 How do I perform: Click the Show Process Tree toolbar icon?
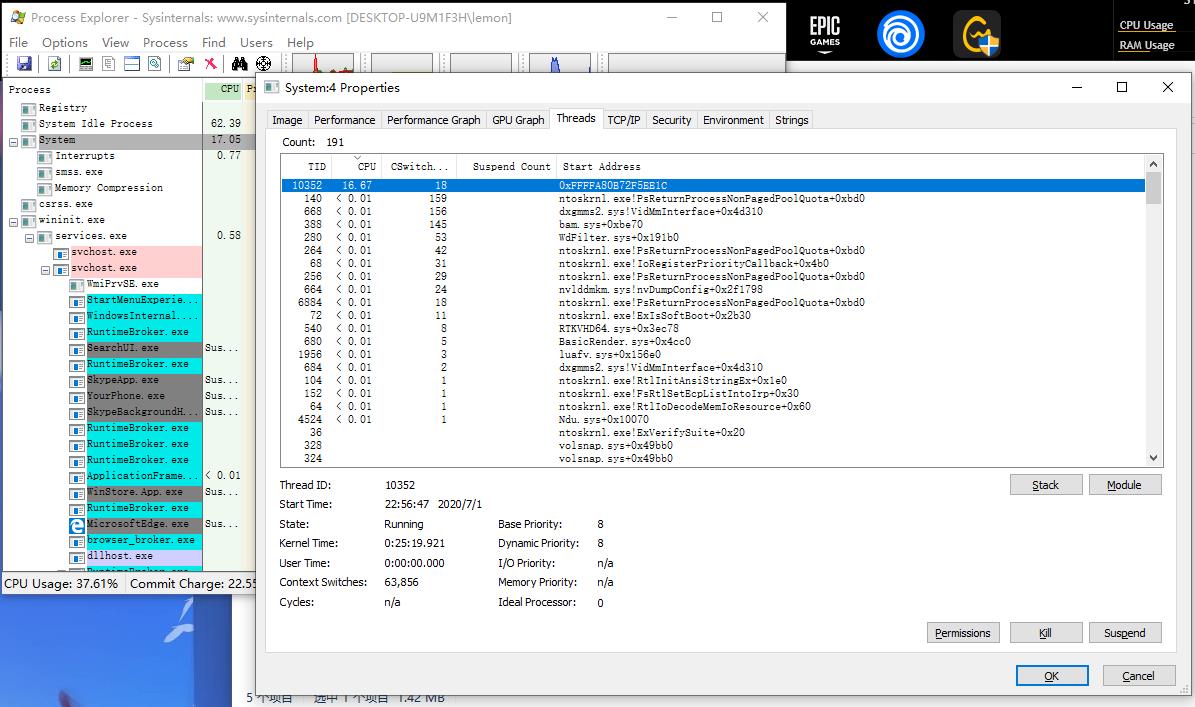109,64
